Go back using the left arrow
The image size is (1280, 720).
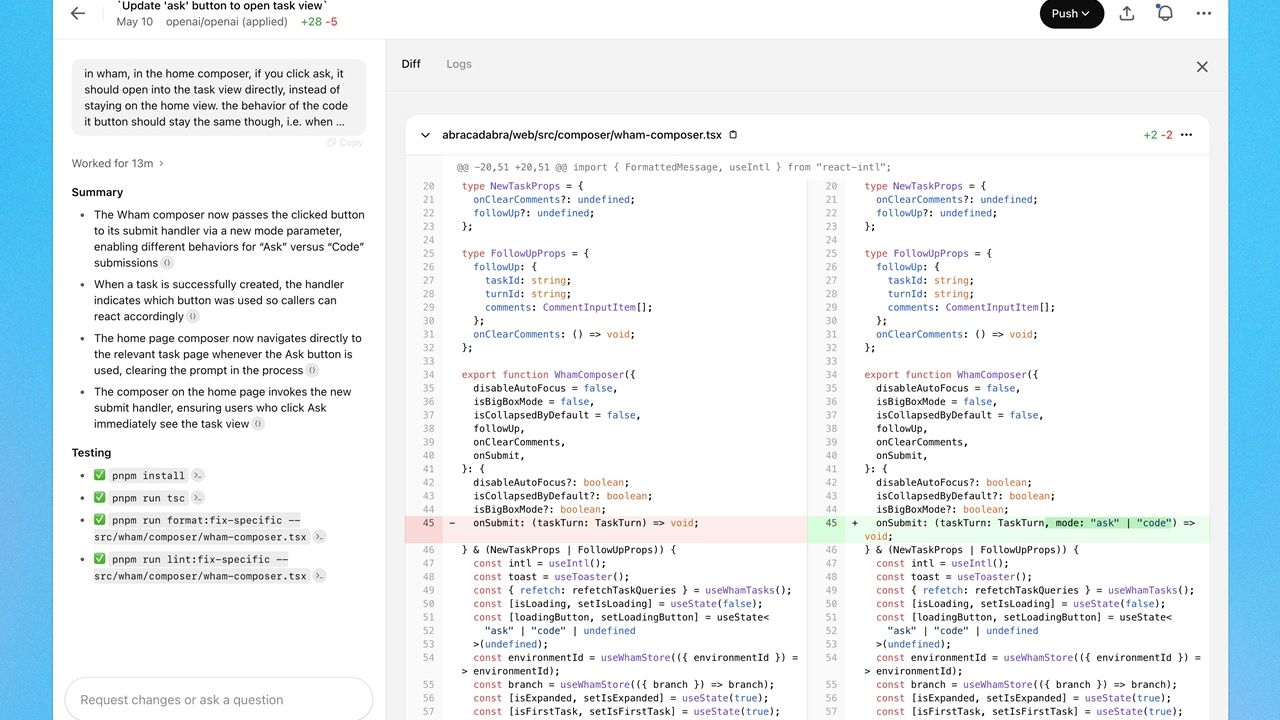[78, 14]
